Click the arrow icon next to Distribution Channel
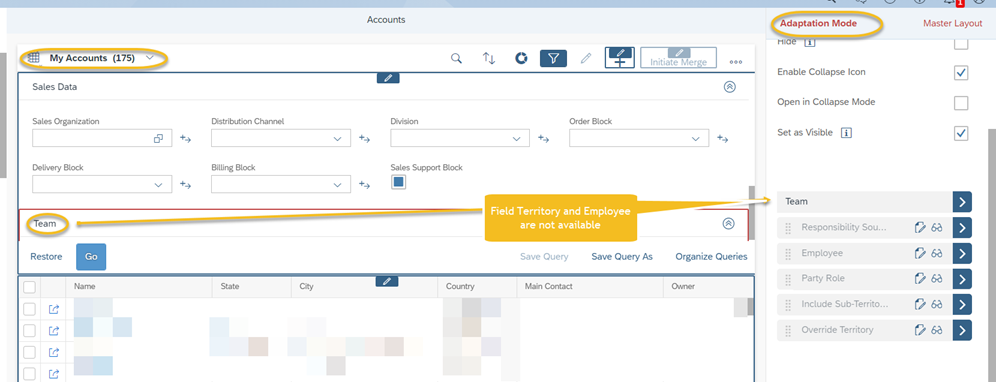This screenshot has width=996, height=382. coord(365,139)
